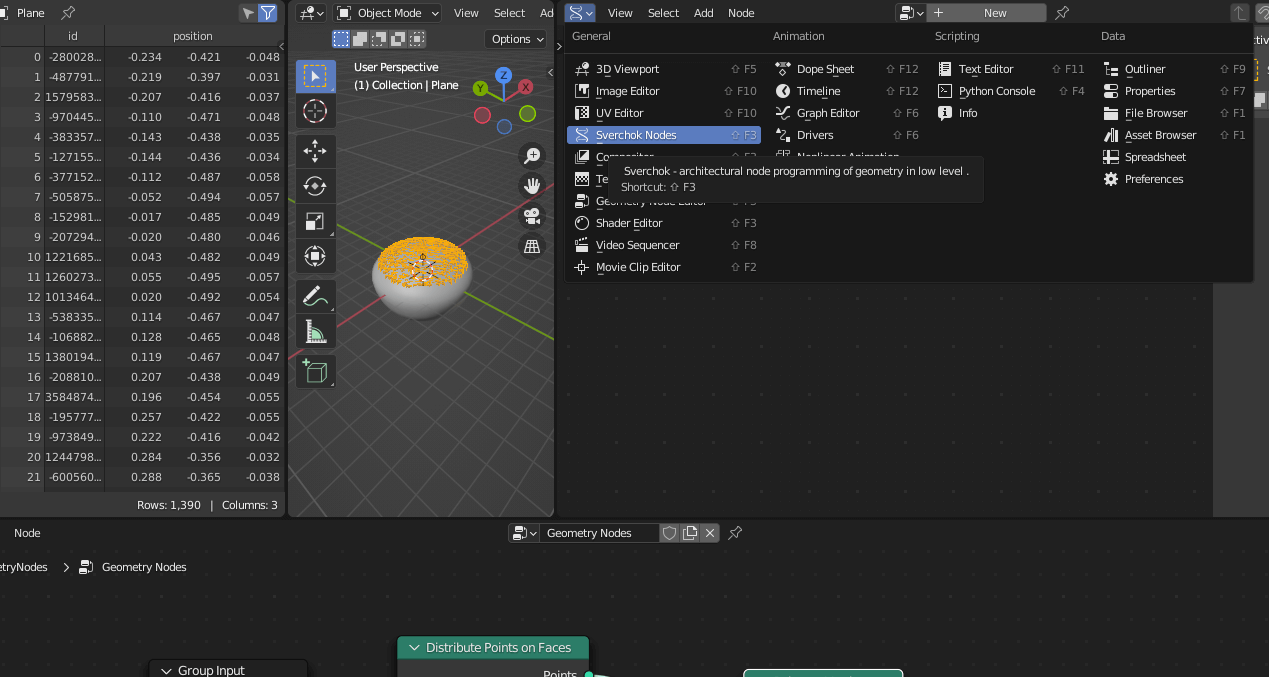Viewport: 1269px width, 677px height.
Task: Create New Sverchok node tree
Action: click(987, 13)
